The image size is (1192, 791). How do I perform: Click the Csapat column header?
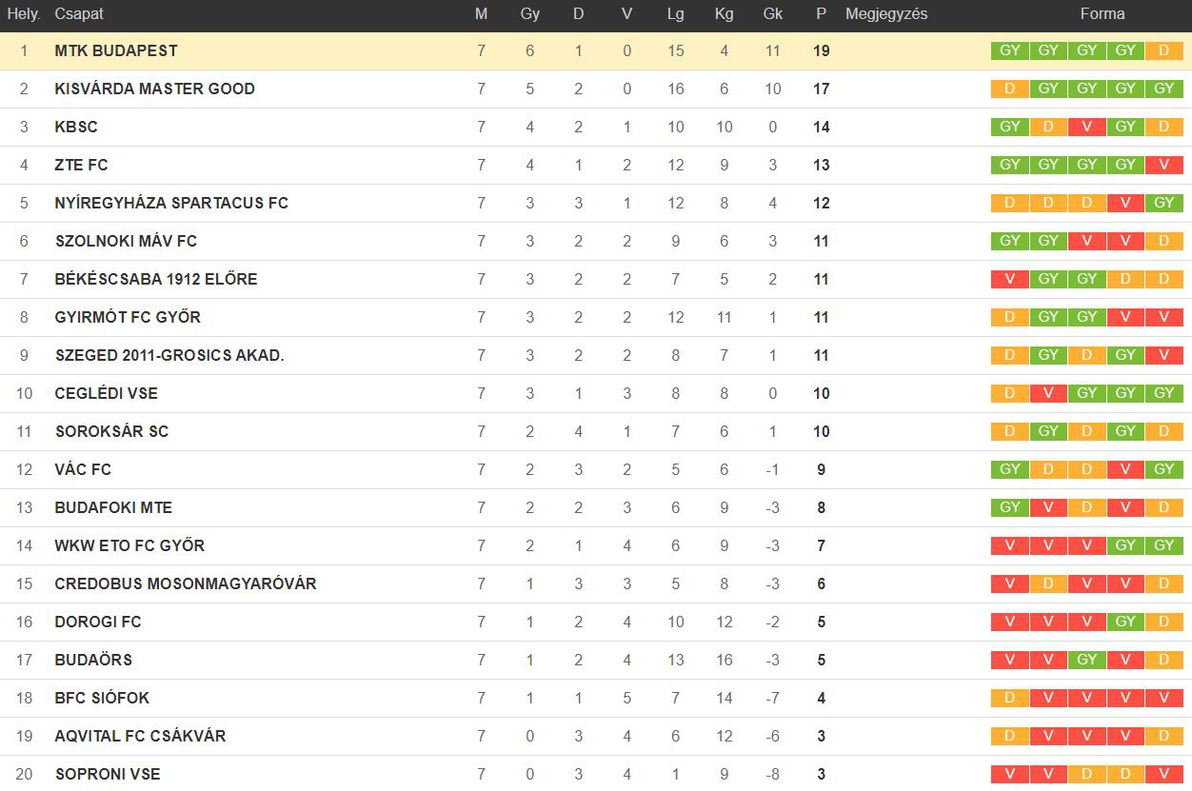pos(79,14)
